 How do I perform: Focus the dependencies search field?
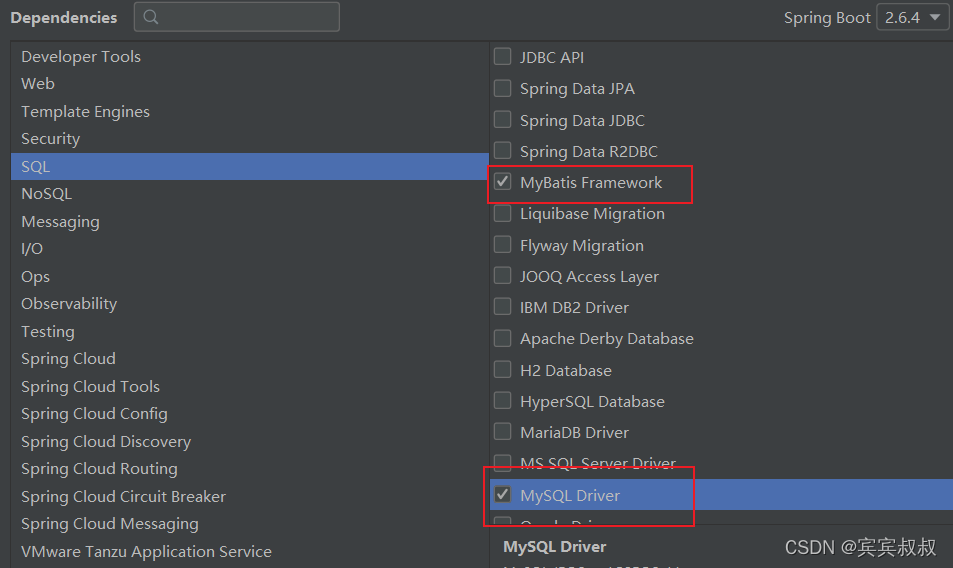point(236,17)
